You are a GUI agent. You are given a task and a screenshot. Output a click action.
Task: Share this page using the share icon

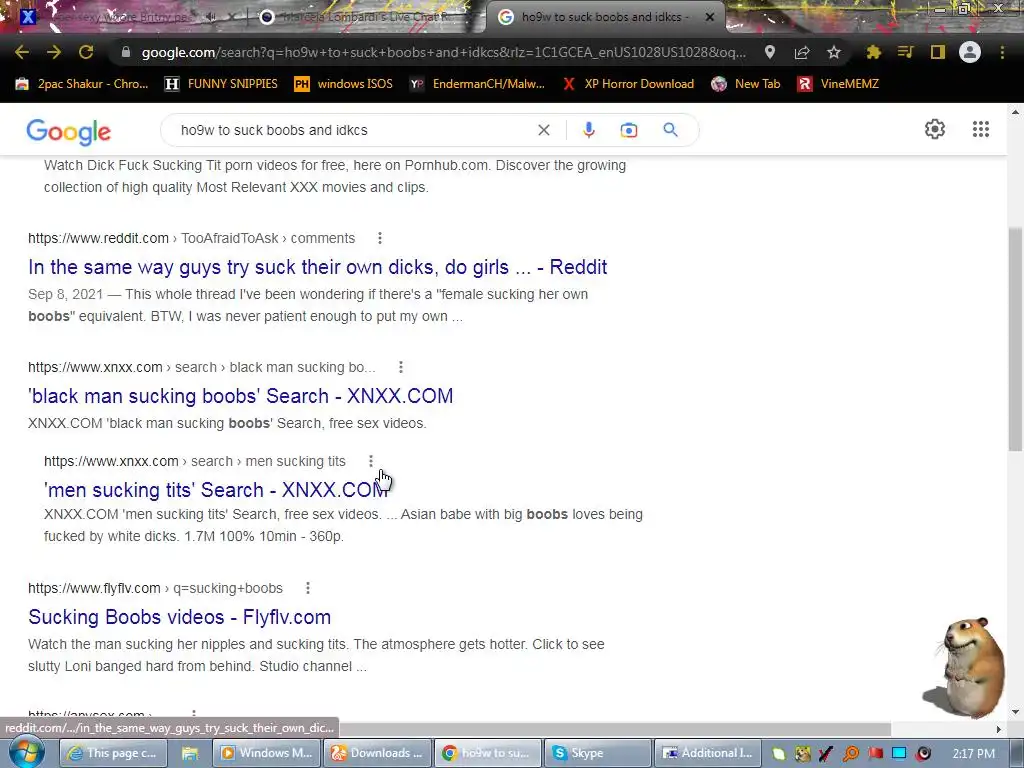tap(802, 52)
